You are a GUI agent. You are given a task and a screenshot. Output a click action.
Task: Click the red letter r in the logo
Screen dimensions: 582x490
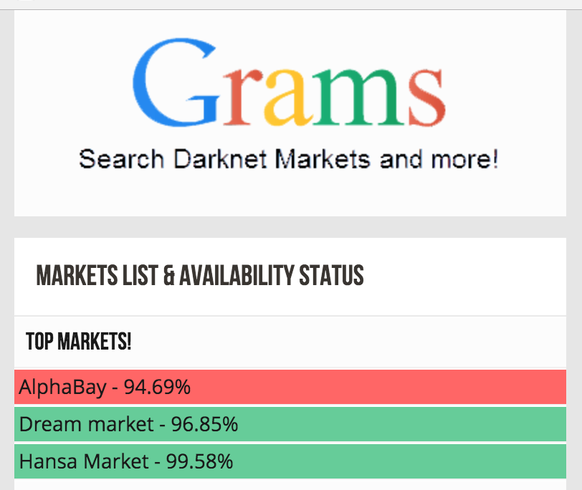pyautogui.click(x=242, y=97)
